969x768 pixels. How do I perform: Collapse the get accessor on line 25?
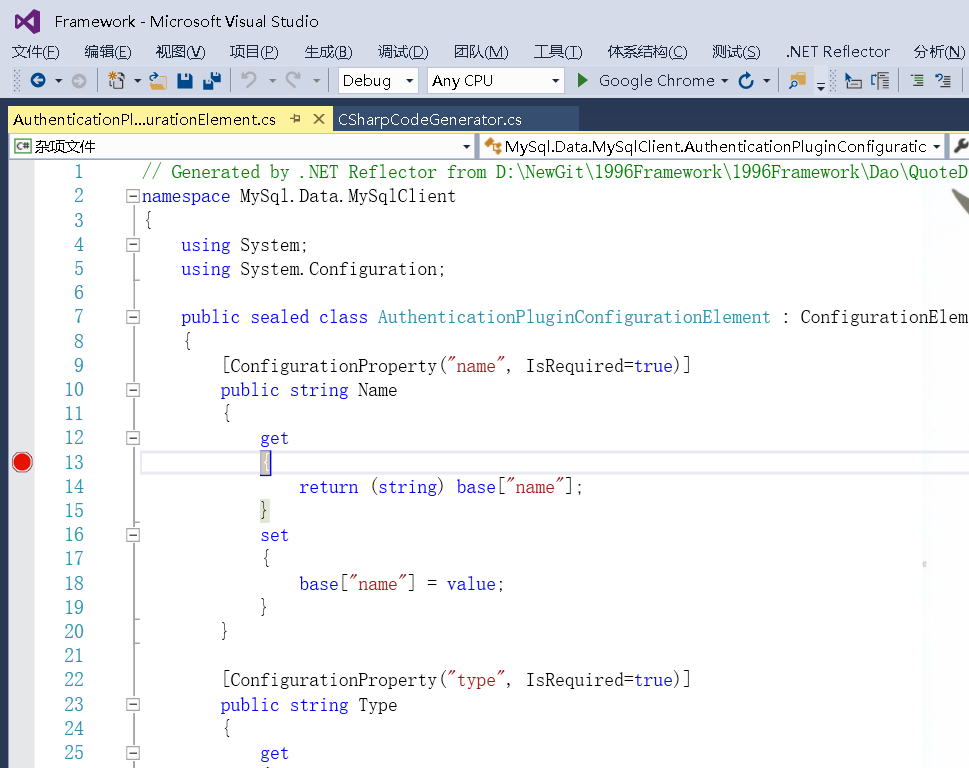click(132, 753)
